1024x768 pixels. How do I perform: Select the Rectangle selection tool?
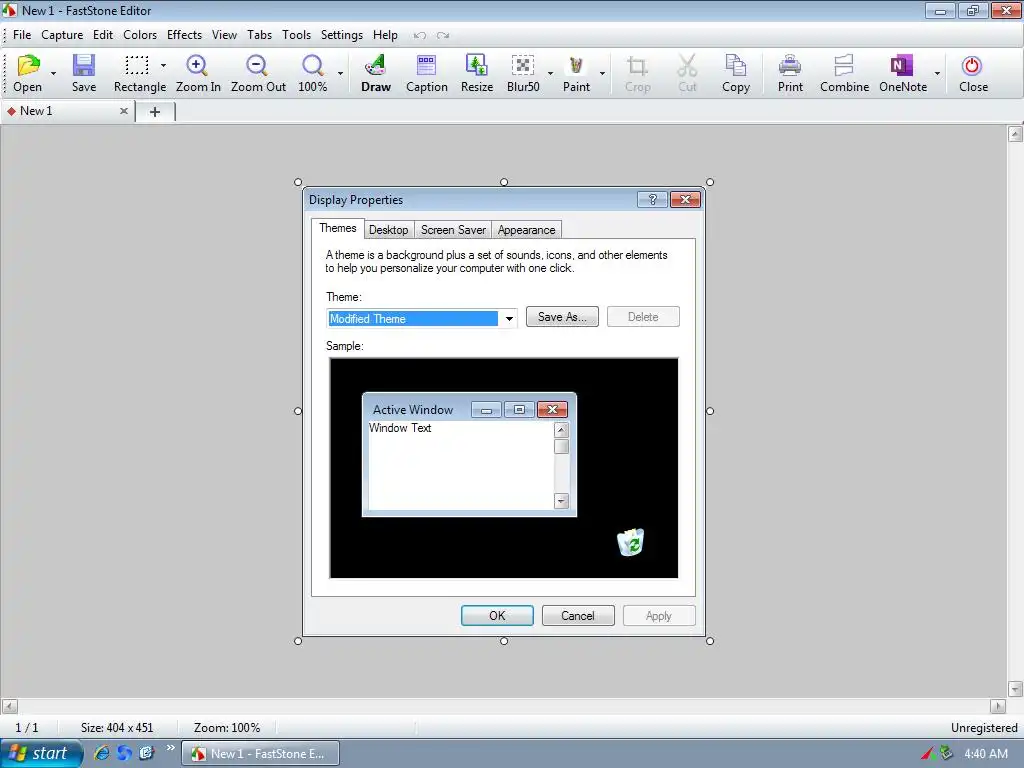pos(139,73)
